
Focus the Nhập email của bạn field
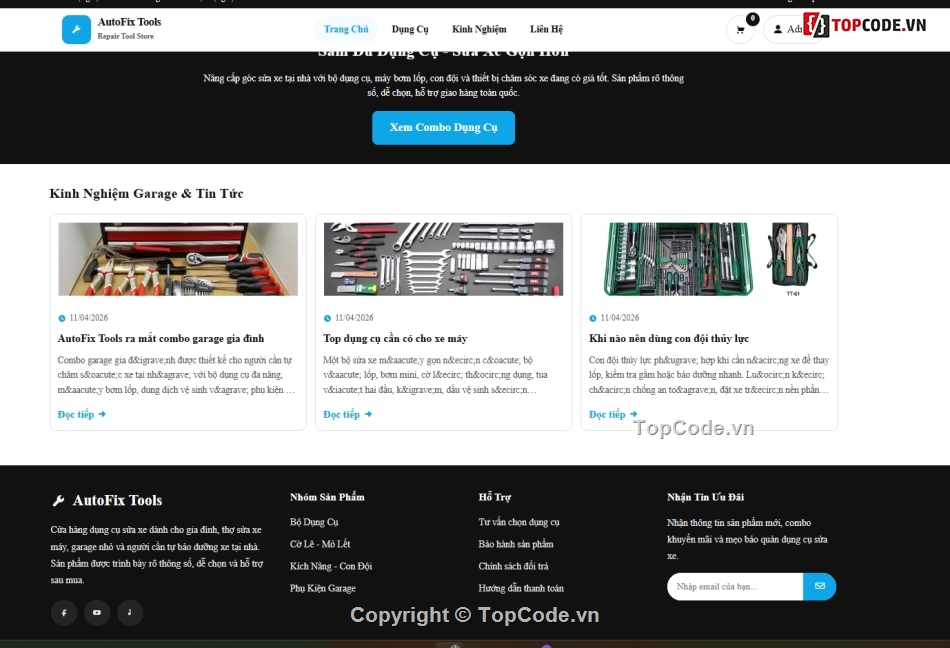(x=735, y=586)
